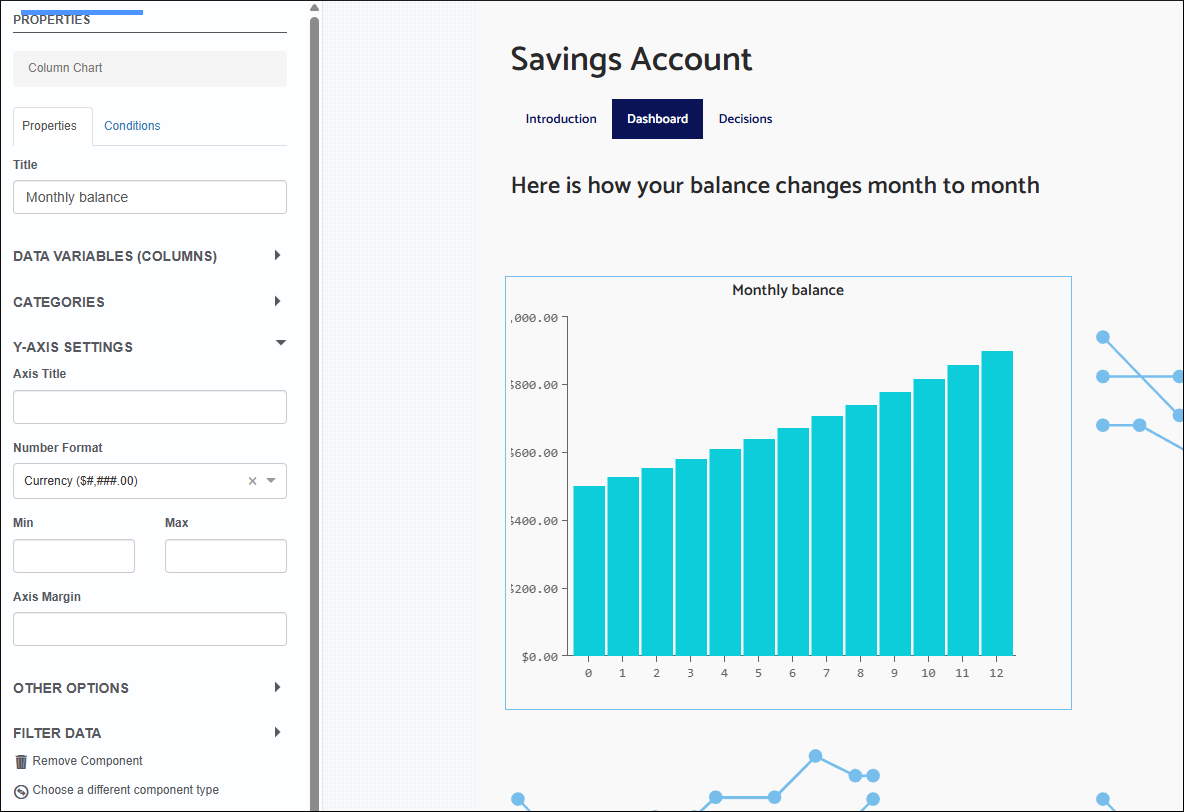1184x812 pixels.
Task: Click the Title field showing Monthly balance
Action: click(x=149, y=197)
